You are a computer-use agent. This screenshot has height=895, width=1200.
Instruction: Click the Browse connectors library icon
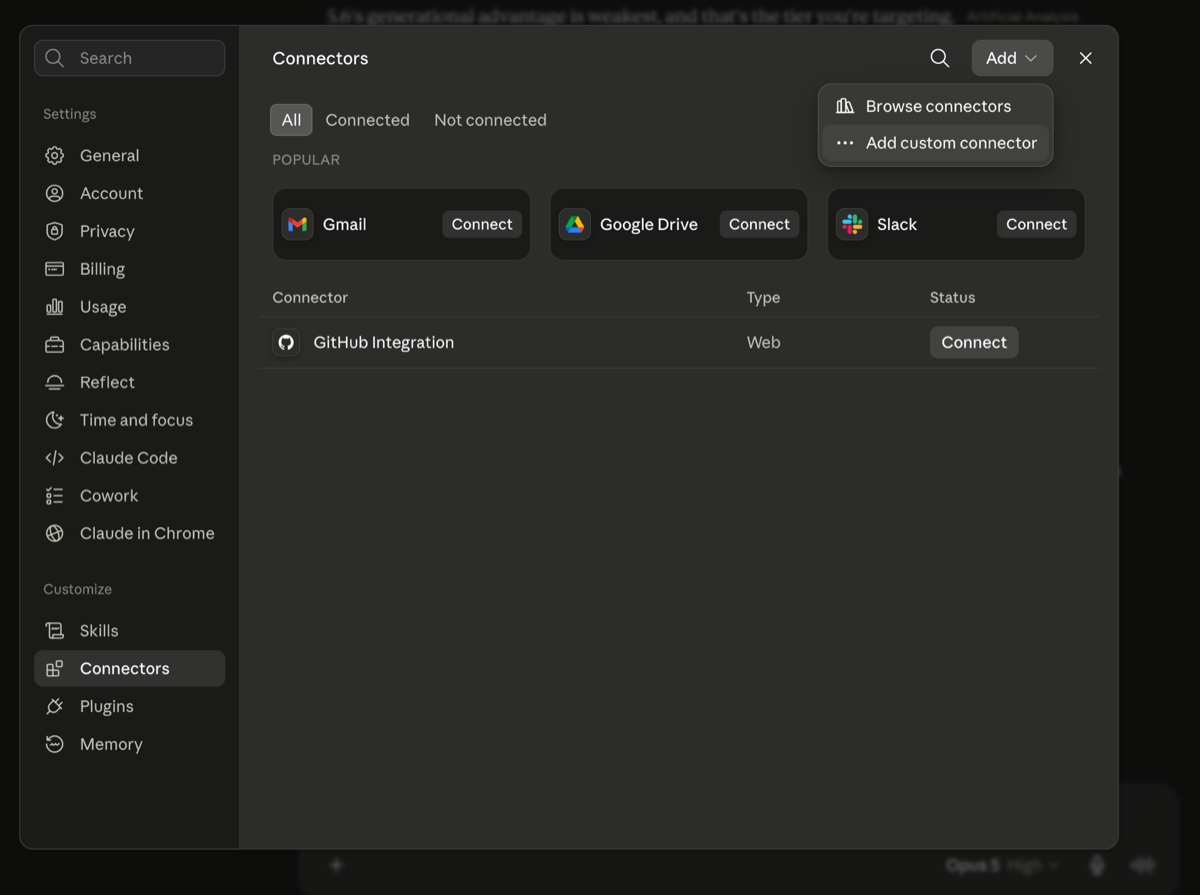[845, 106]
